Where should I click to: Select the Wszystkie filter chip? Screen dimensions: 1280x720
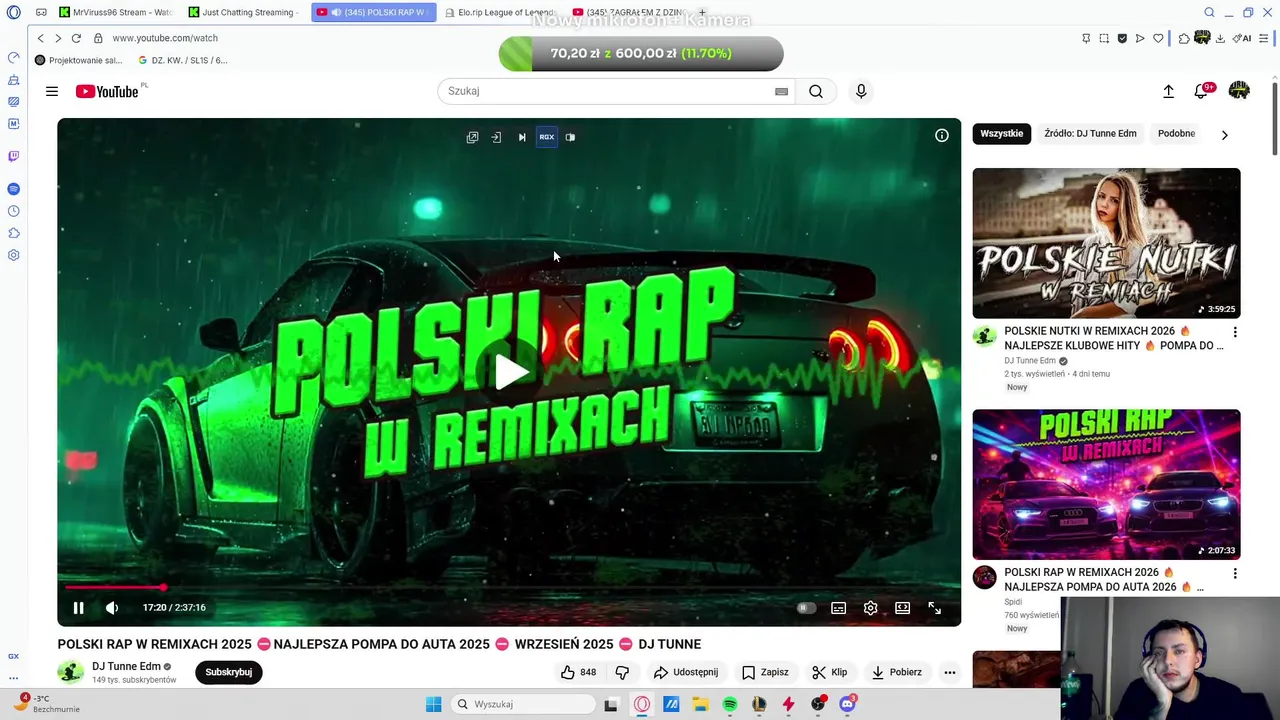(1002, 134)
